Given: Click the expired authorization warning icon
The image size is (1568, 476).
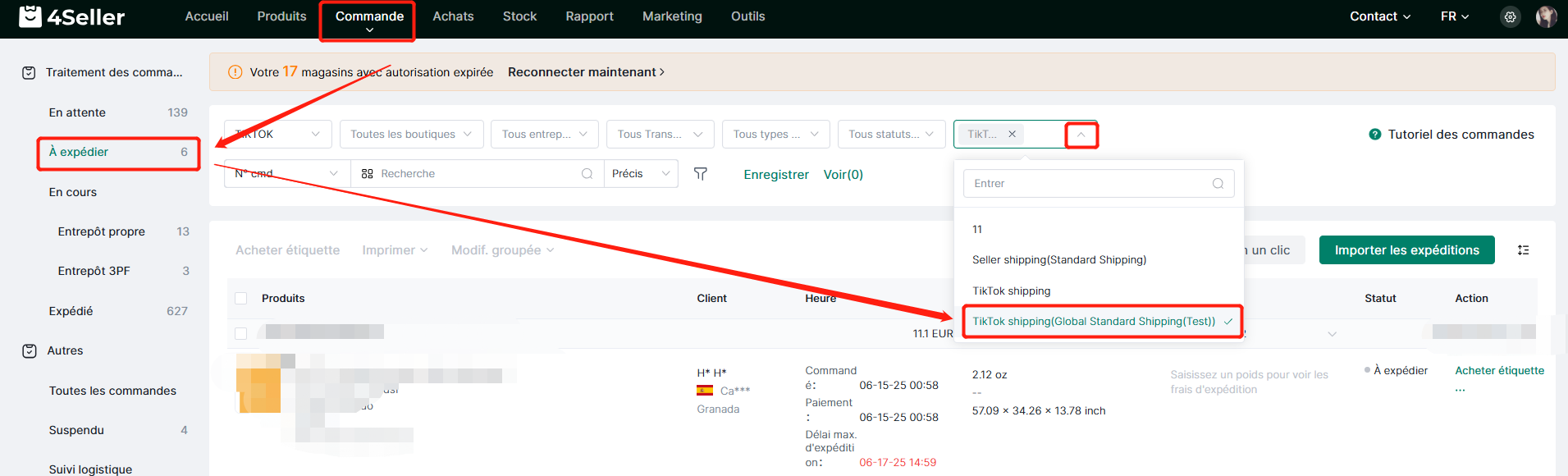Looking at the screenshot, I should click(x=235, y=72).
